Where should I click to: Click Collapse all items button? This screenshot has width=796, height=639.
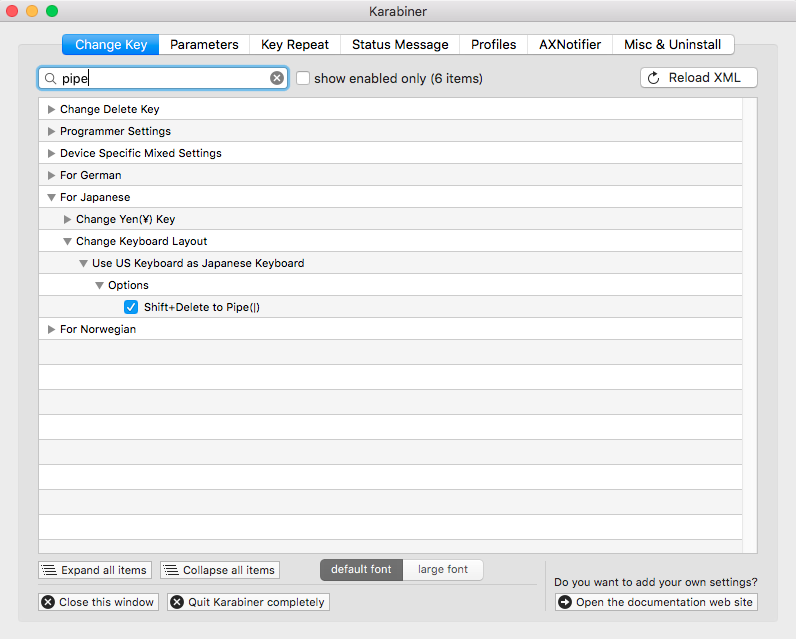point(220,570)
